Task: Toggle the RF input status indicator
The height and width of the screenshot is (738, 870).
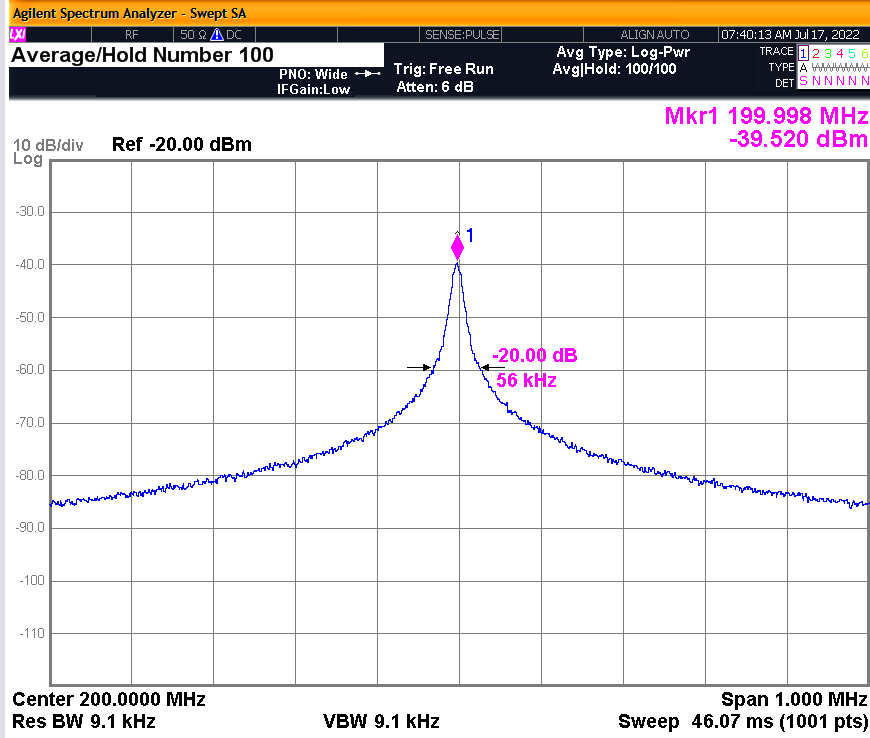Action: 130,34
